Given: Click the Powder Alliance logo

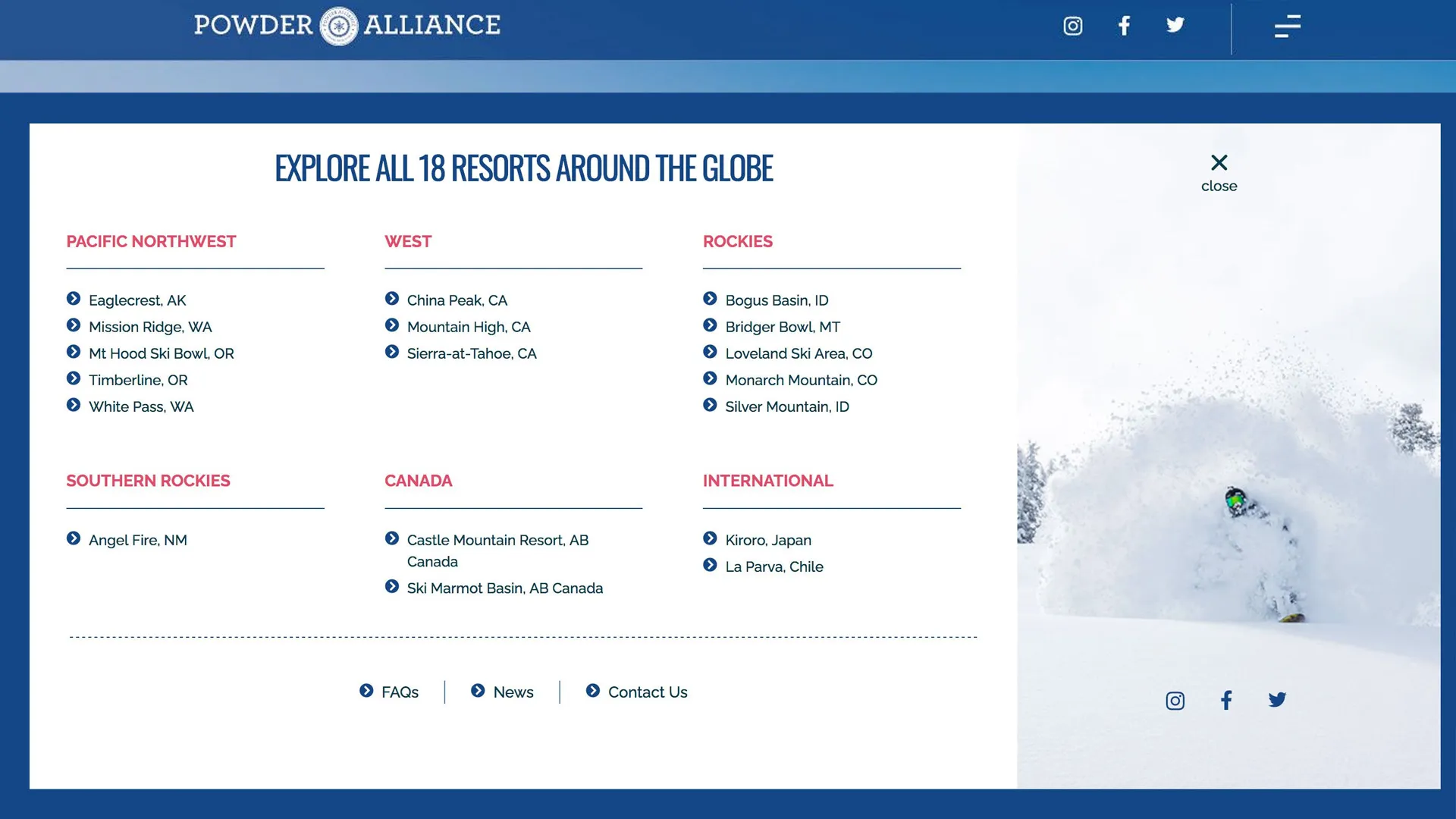Looking at the screenshot, I should coord(347,26).
